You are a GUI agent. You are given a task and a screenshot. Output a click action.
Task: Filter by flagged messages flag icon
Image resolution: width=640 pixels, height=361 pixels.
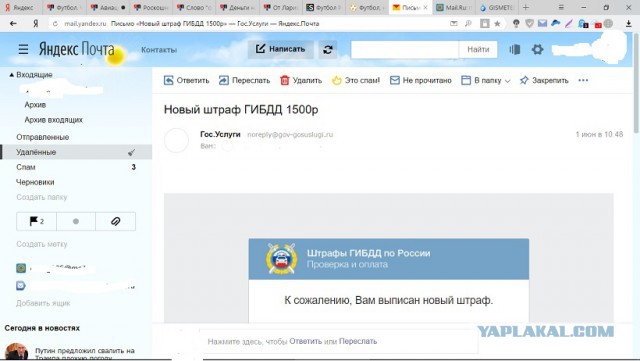click(x=36, y=221)
